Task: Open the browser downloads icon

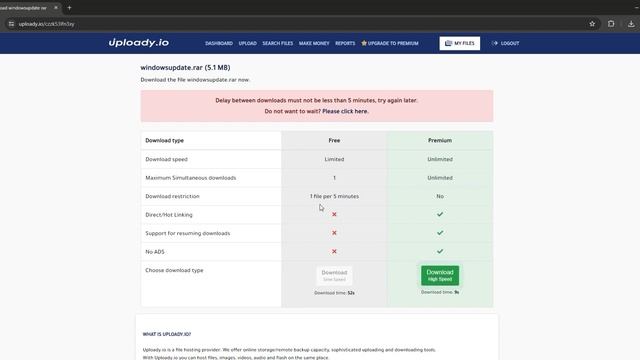Action: (631, 24)
